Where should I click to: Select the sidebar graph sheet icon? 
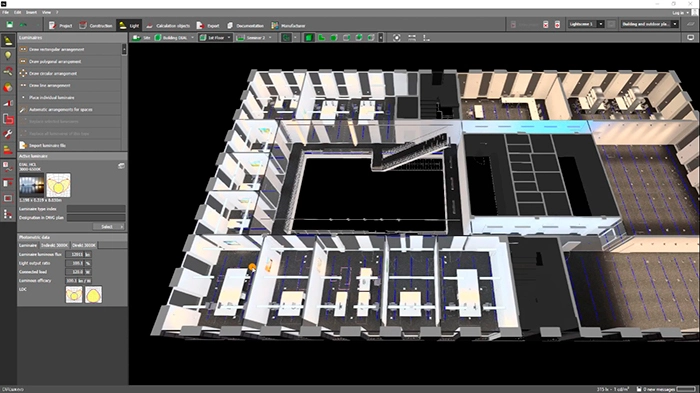point(8,167)
